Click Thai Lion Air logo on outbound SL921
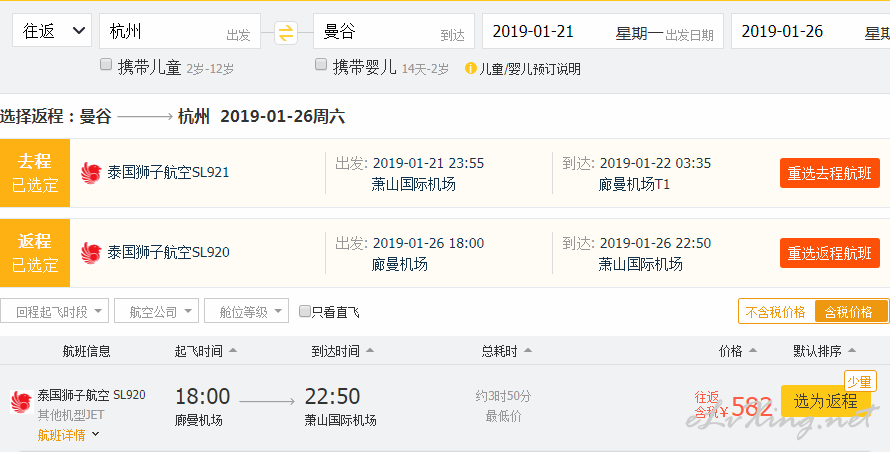 pyautogui.click(x=91, y=173)
